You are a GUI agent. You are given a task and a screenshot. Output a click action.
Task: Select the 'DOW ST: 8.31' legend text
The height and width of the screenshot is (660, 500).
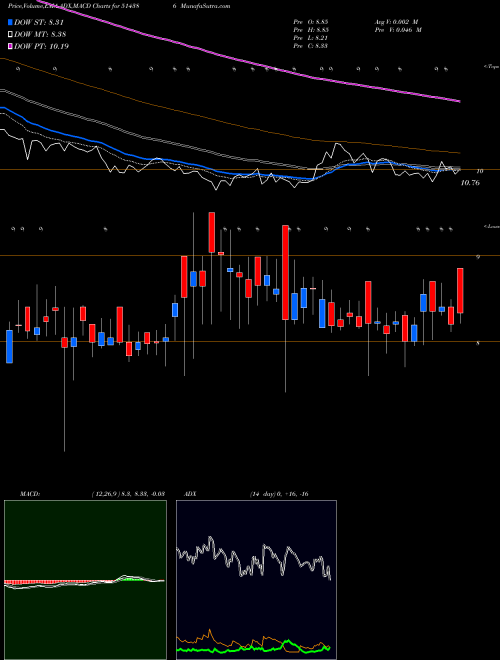point(39,22)
